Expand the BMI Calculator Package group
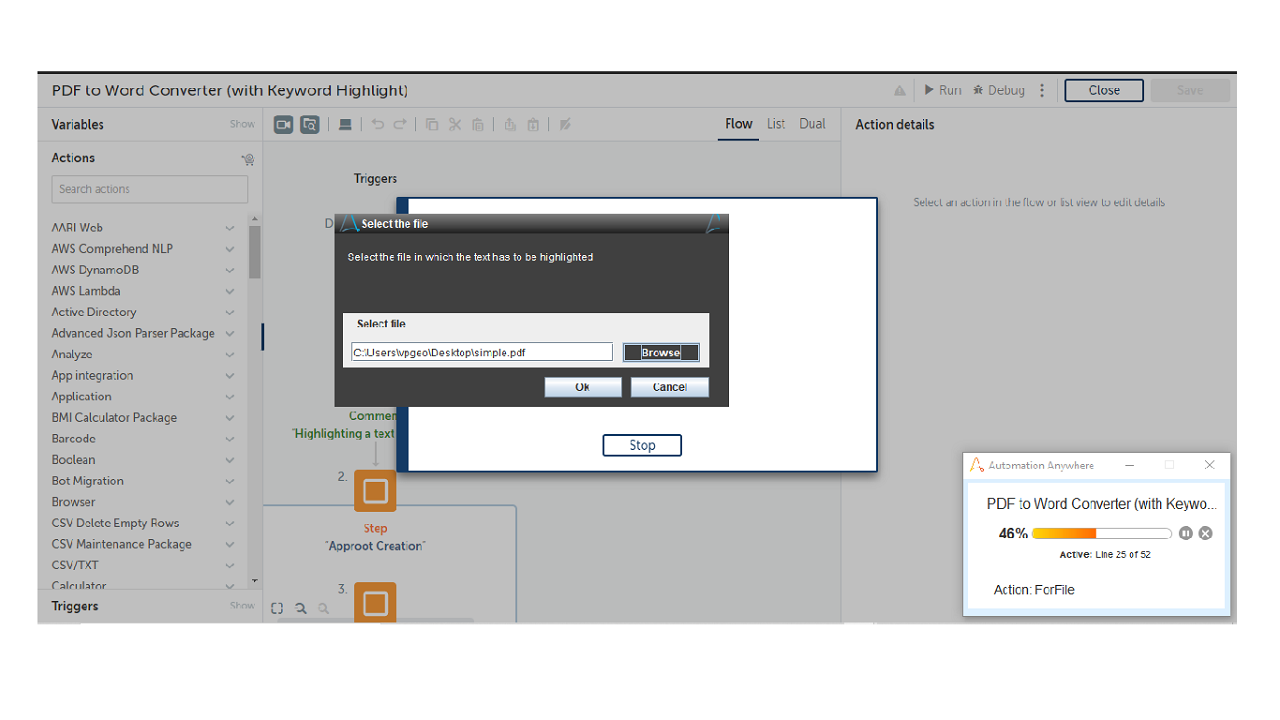Image resolution: width=1280 pixels, height=720 pixels. [x=229, y=418]
